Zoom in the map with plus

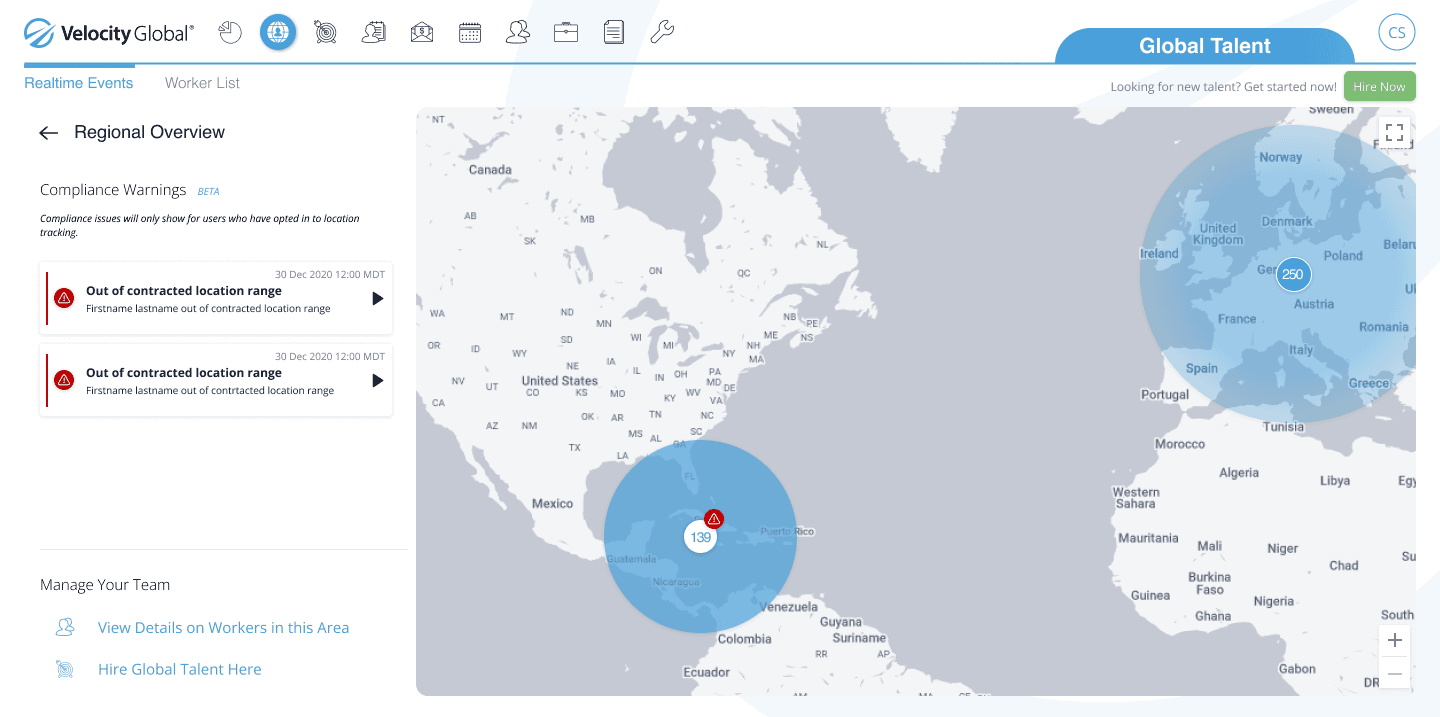click(1394, 640)
